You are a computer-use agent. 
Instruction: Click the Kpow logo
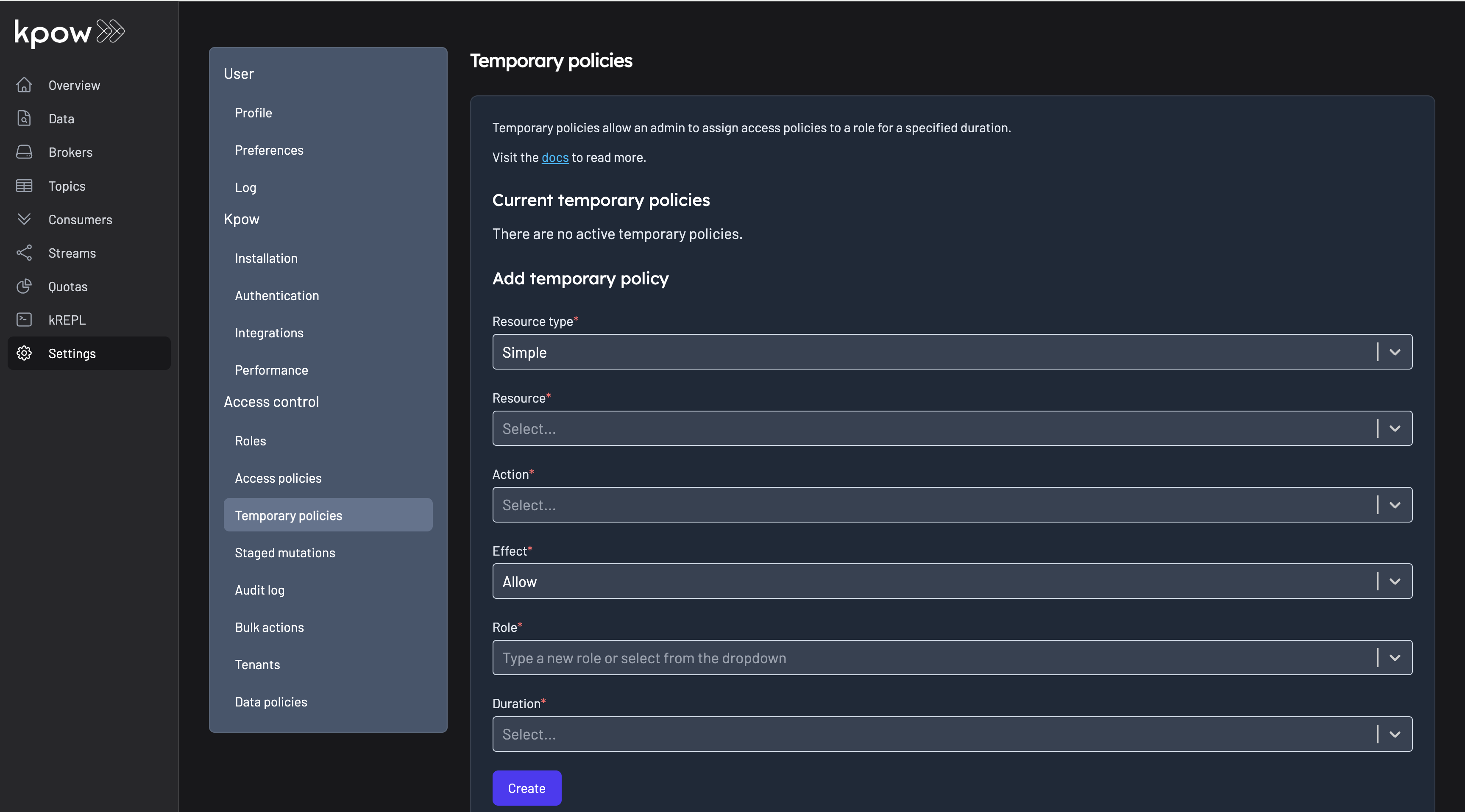[x=70, y=32]
